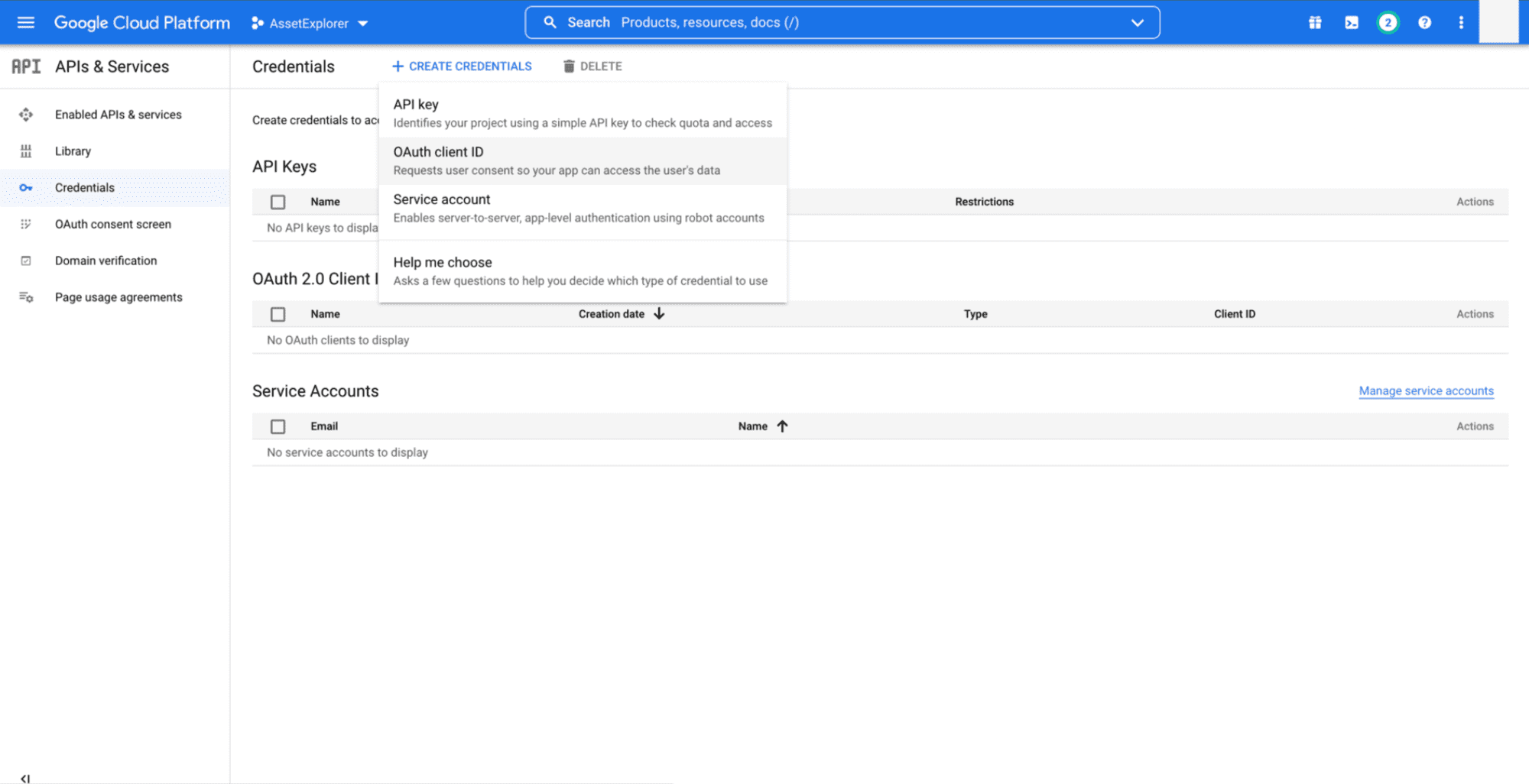
Task: Expand the search bar dropdown arrow
Action: click(1137, 23)
